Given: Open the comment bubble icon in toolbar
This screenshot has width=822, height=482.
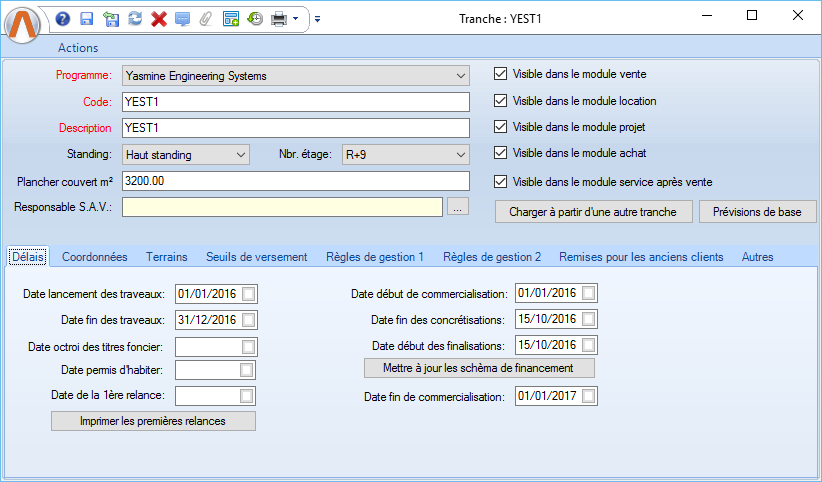Looking at the screenshot, I should coord(182,18).
